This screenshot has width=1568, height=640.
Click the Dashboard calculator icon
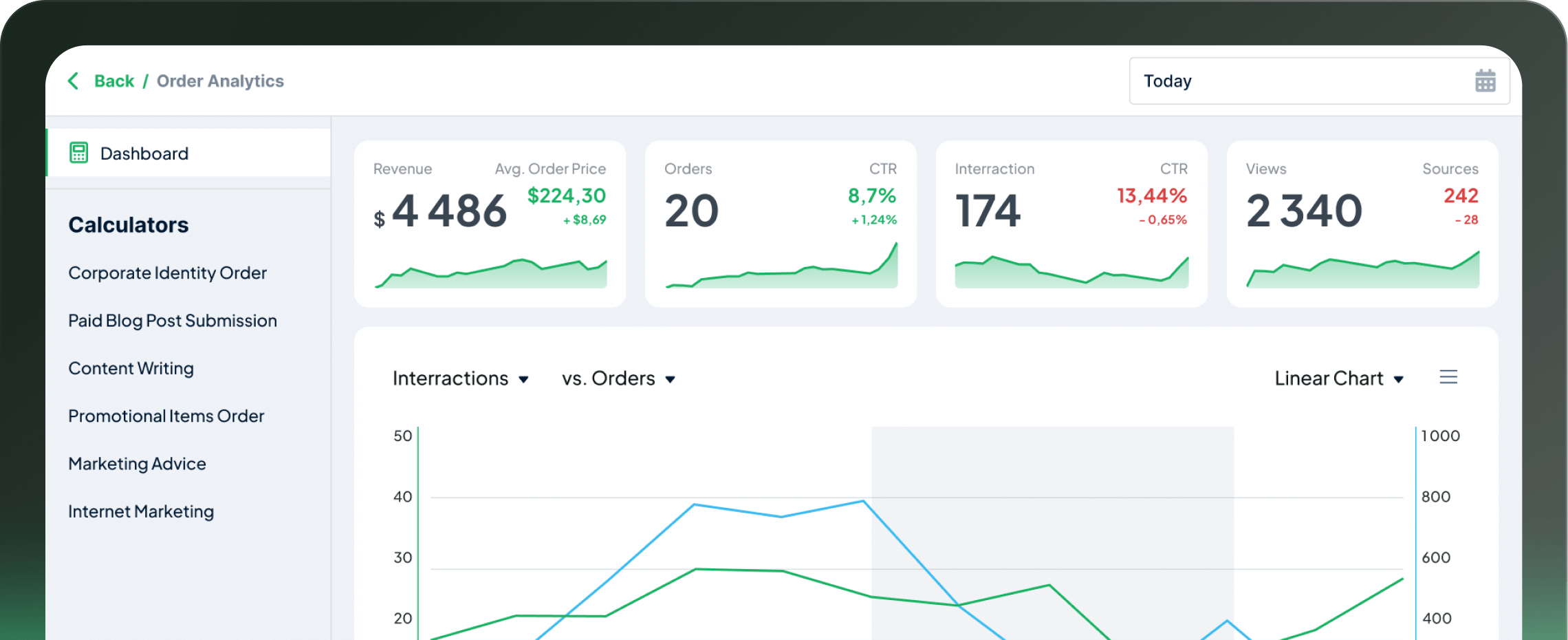pyautogui.click(x=79, y=153)
